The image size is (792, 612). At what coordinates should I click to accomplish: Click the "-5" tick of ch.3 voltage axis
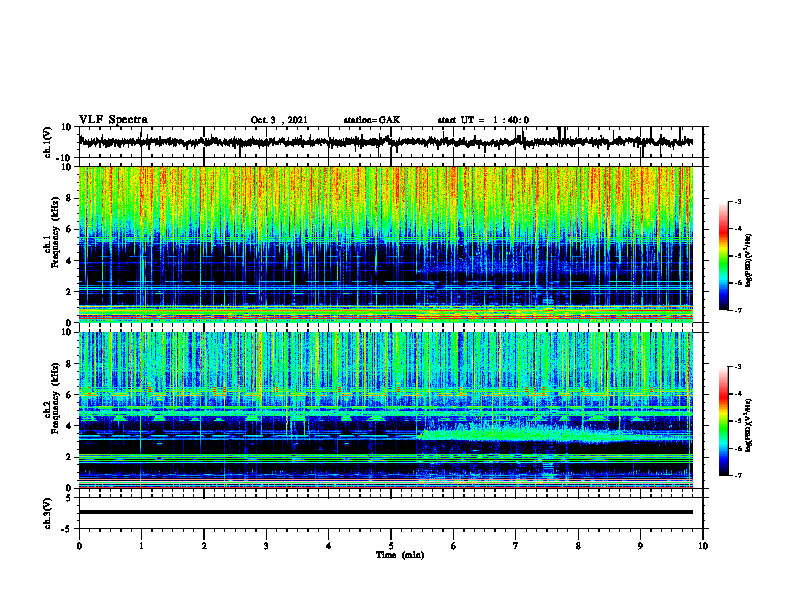68,529
